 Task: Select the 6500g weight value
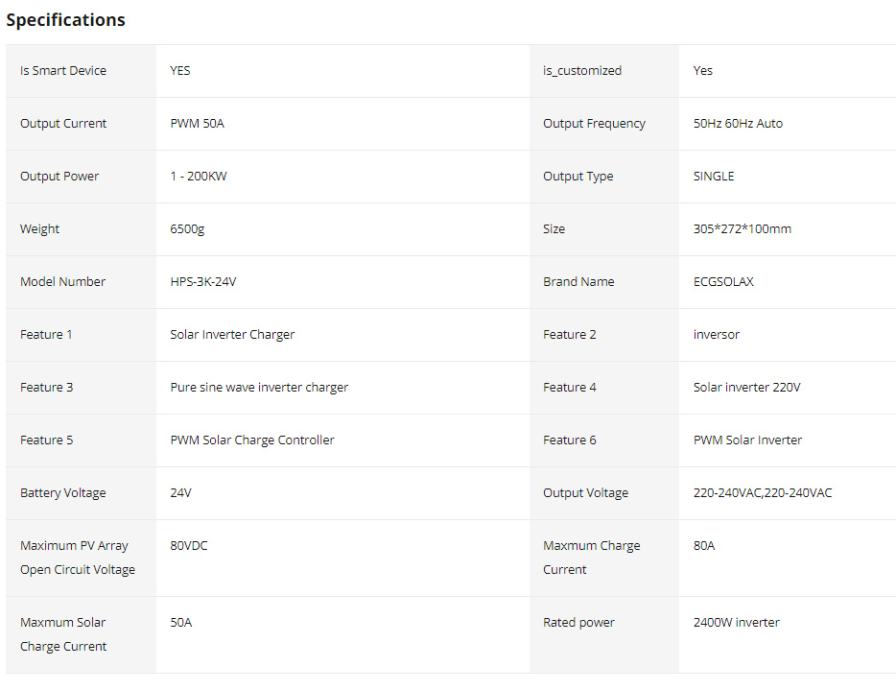point(187,229)
